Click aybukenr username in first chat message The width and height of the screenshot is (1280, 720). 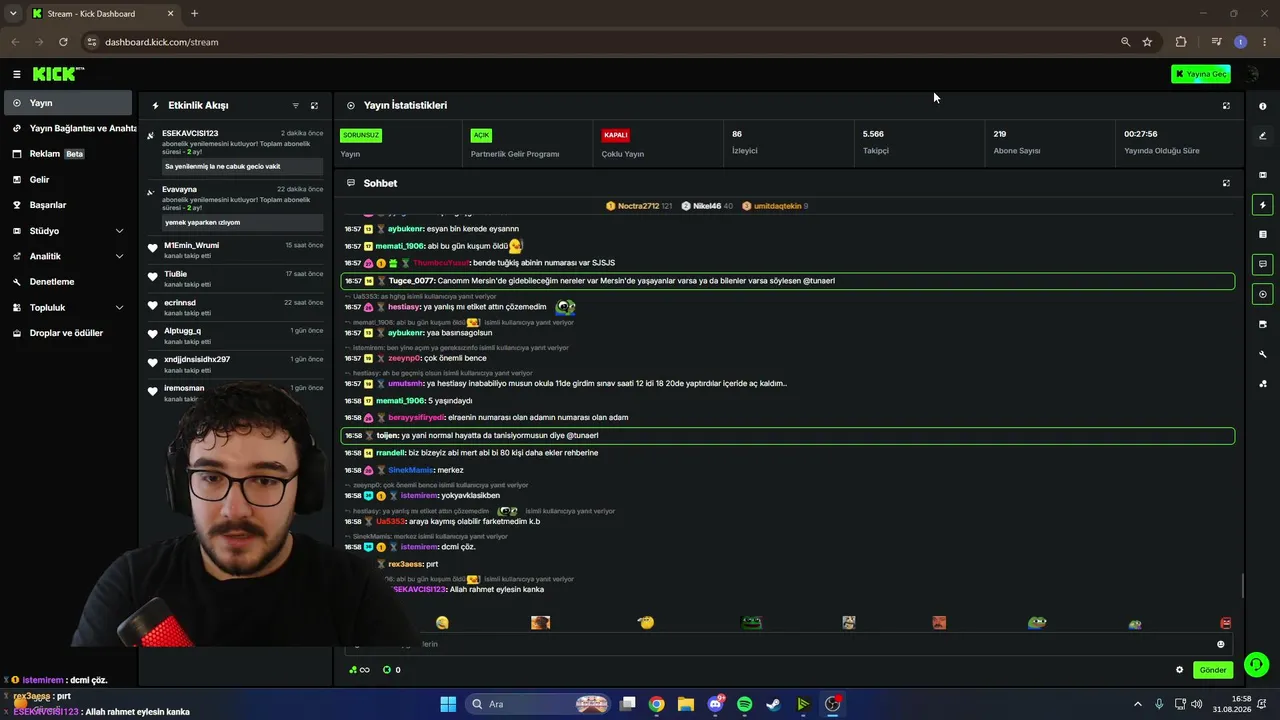(406, 229)
